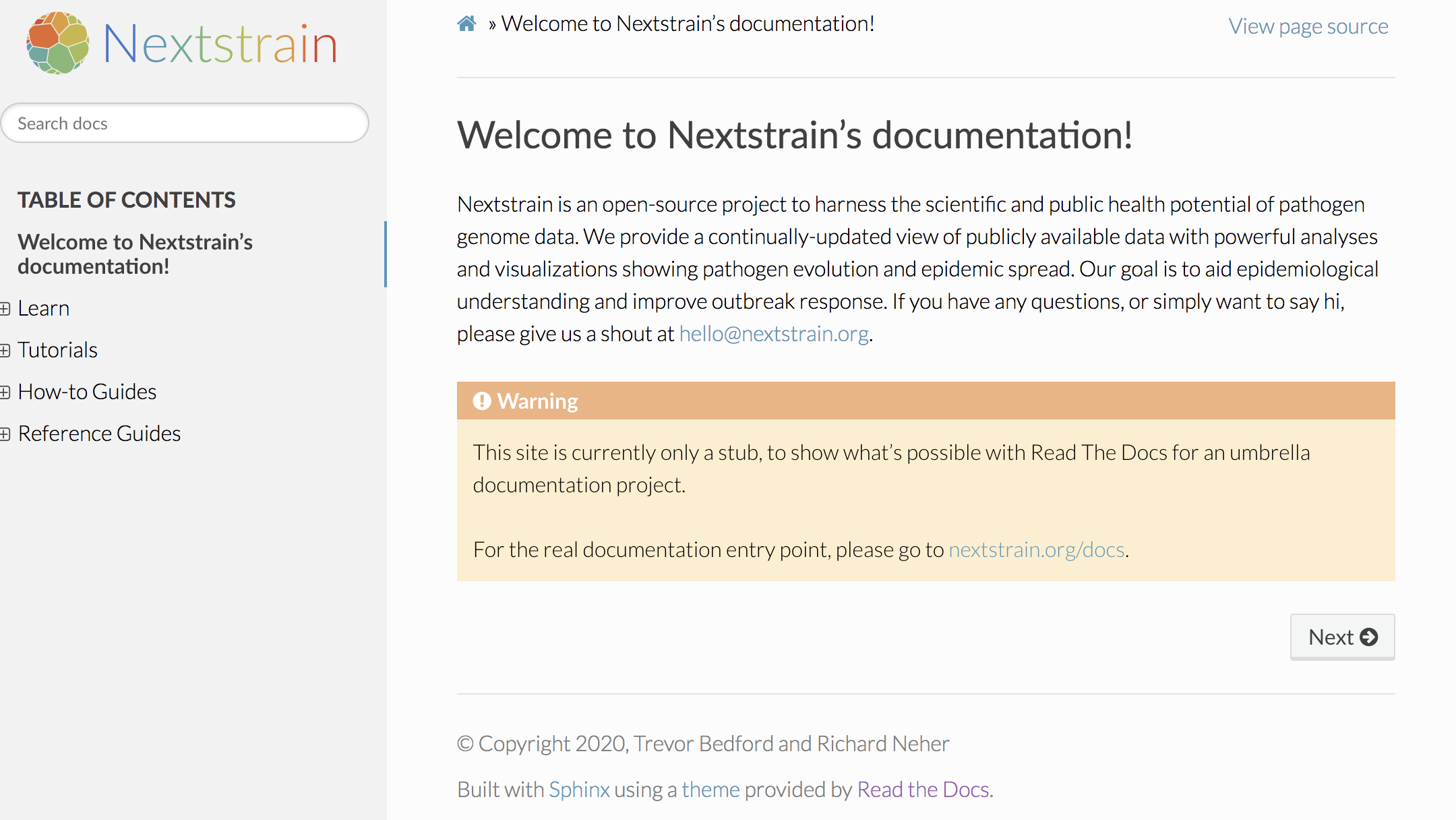
Task: Expand Reference Guides plus icon
Action: 5,434
